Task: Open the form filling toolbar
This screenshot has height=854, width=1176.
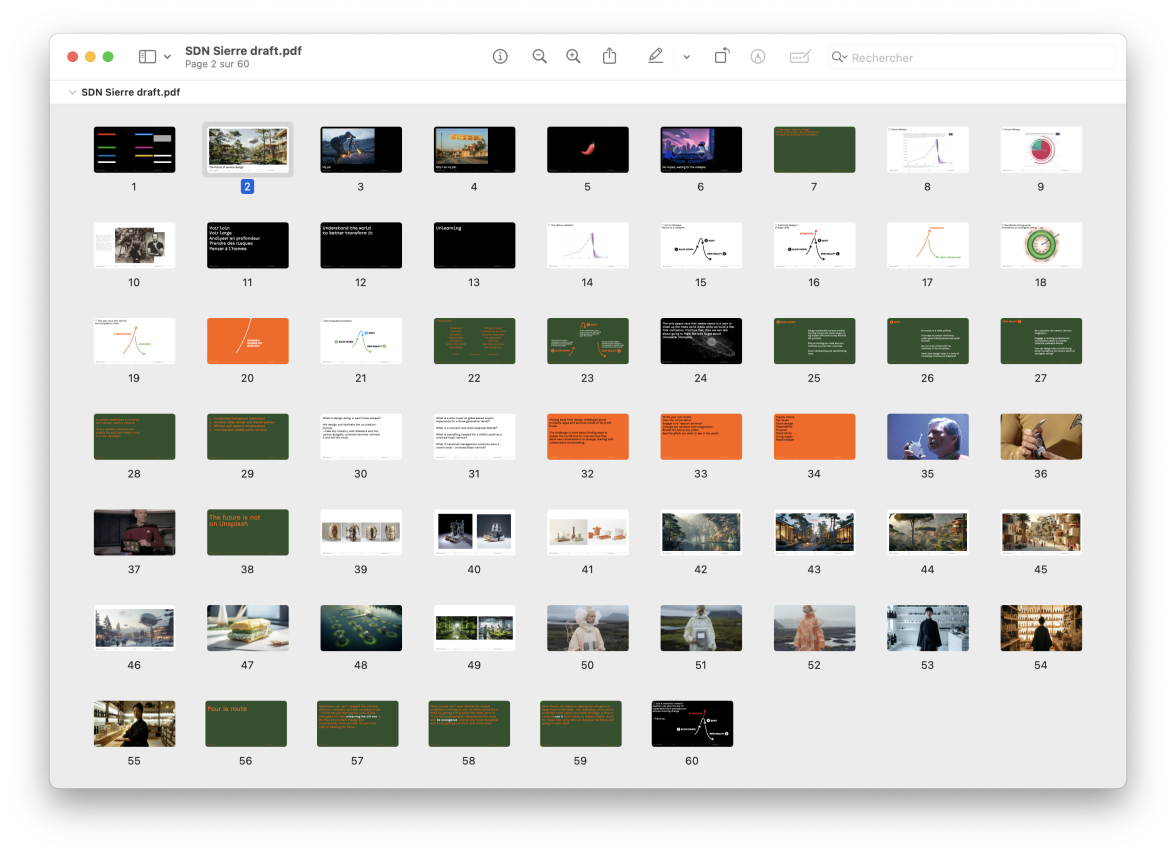Action: 799,57
